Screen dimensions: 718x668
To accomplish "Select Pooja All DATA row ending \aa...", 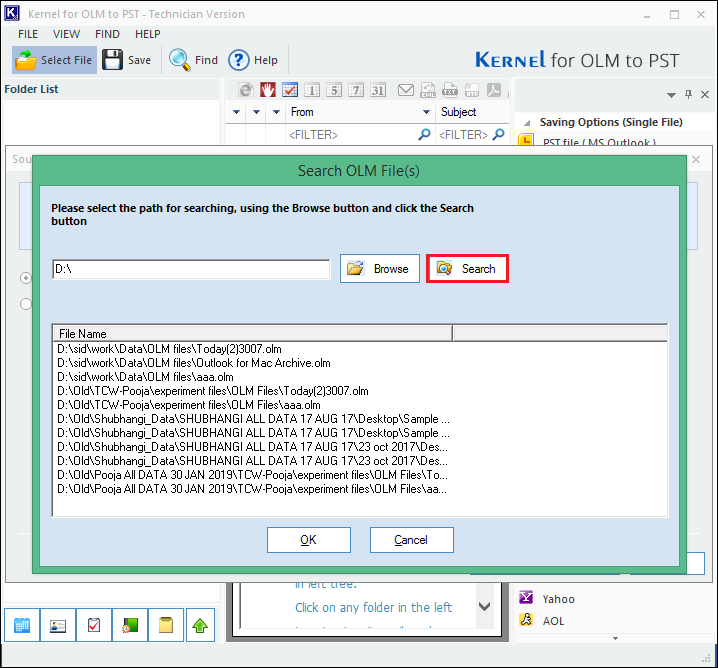I will point(252,489).
